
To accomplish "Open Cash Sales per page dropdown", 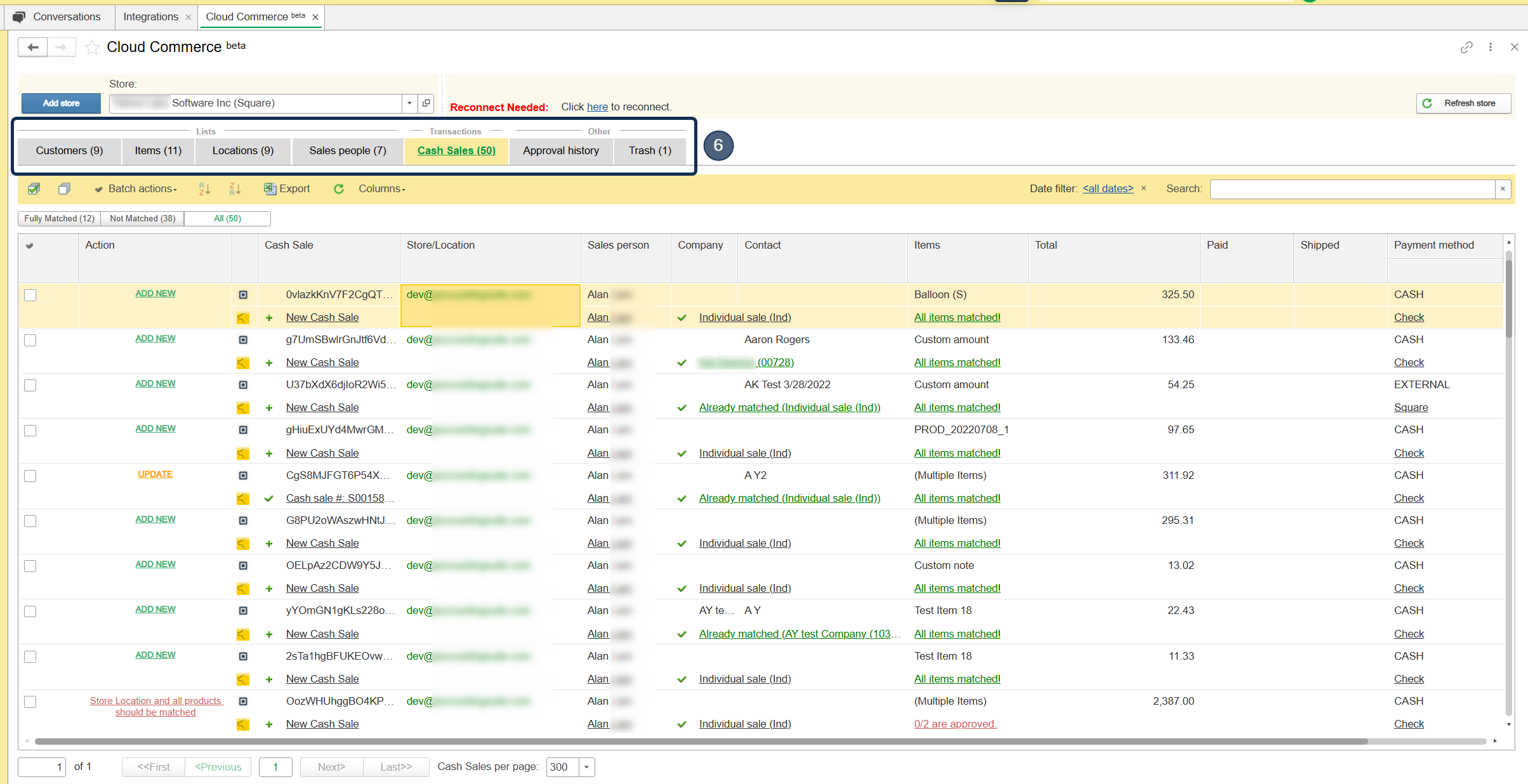I will pos(586,767).
